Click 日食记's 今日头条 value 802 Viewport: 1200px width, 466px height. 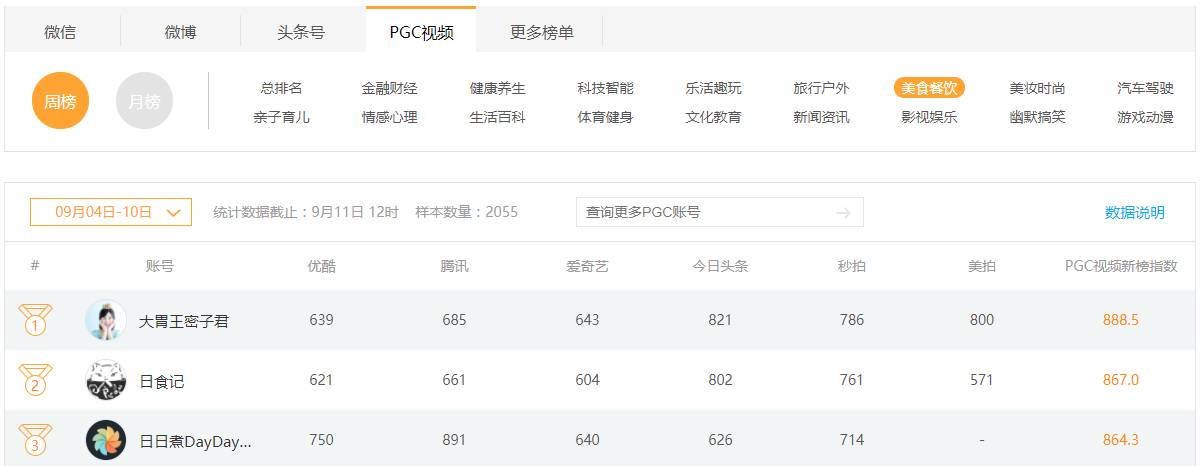point(720,380)
